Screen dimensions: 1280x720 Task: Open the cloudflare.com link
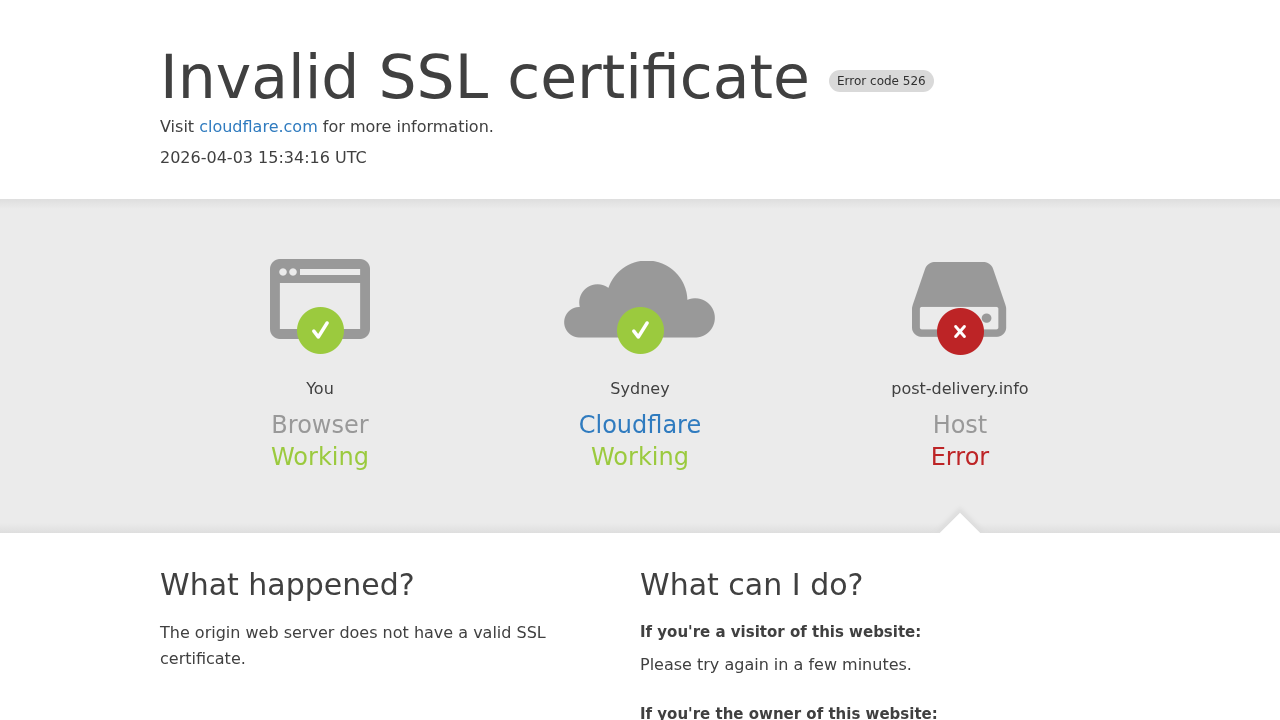pyautogui.click(x=258, y=125)
